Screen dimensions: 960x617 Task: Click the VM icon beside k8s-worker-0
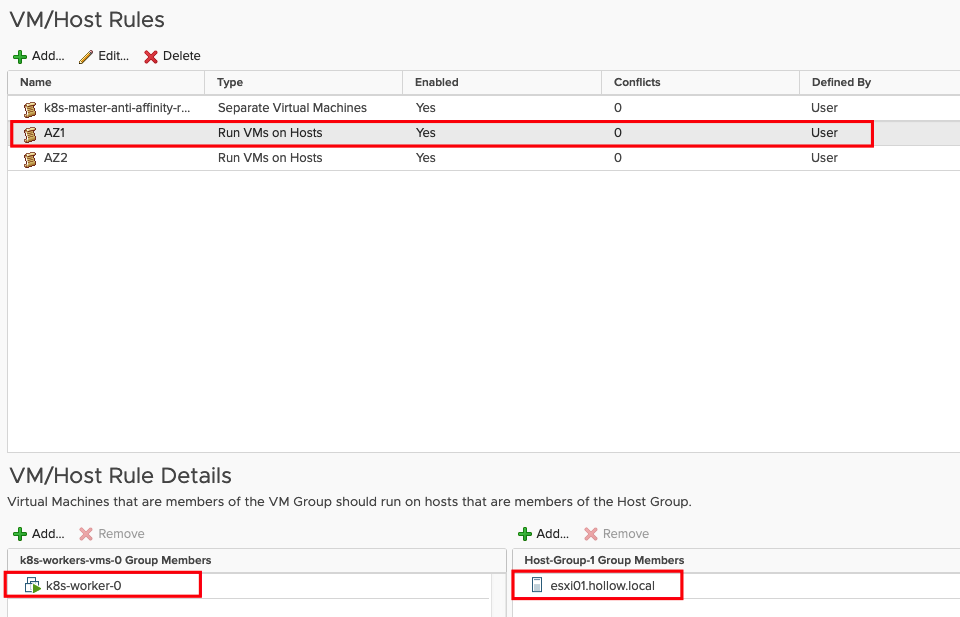32,585
